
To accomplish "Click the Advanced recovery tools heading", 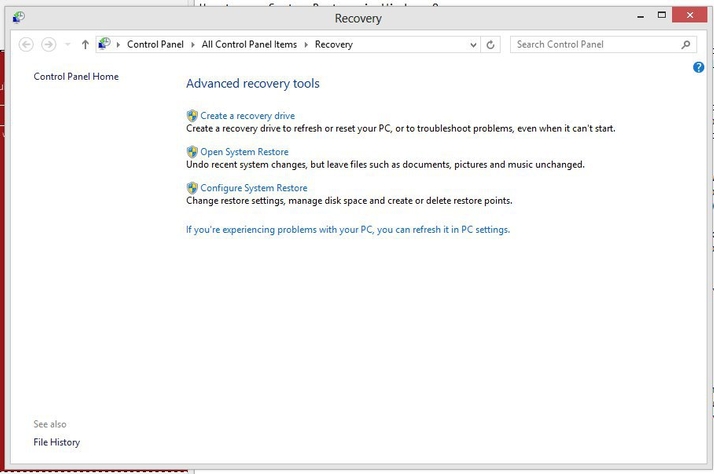I will pyautogui.click(x=253, y=84).
